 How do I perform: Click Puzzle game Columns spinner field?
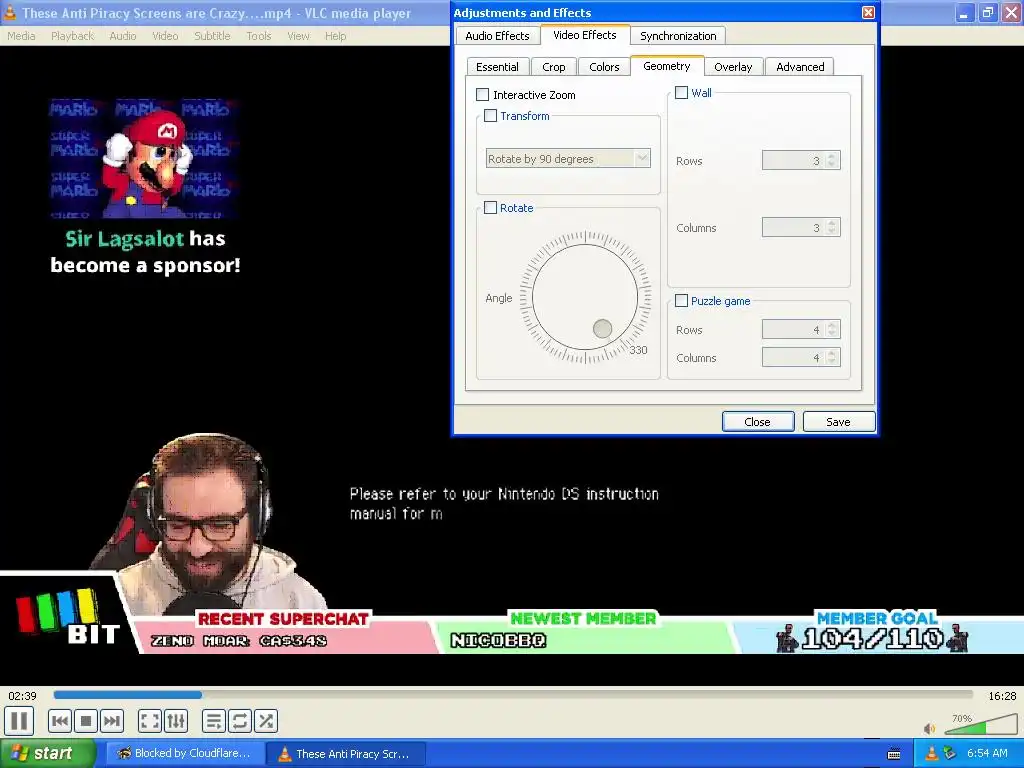coord(801,357)
